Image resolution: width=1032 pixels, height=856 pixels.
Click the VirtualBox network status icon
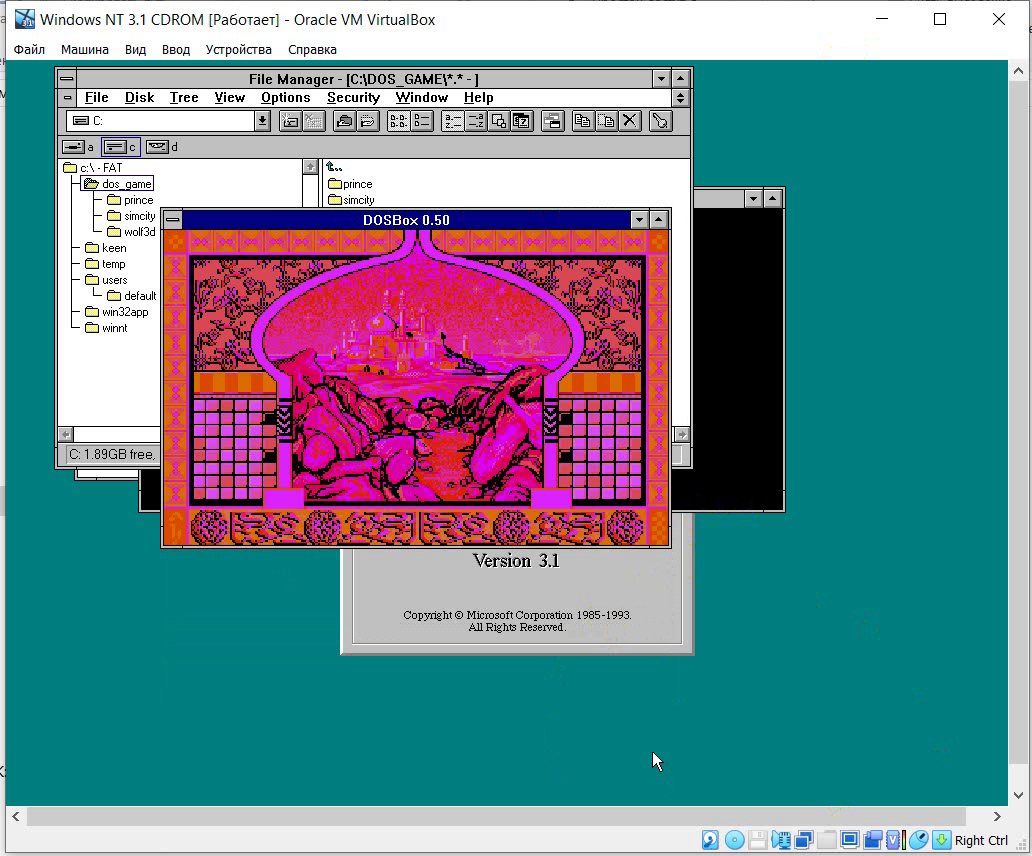(804, 840)
